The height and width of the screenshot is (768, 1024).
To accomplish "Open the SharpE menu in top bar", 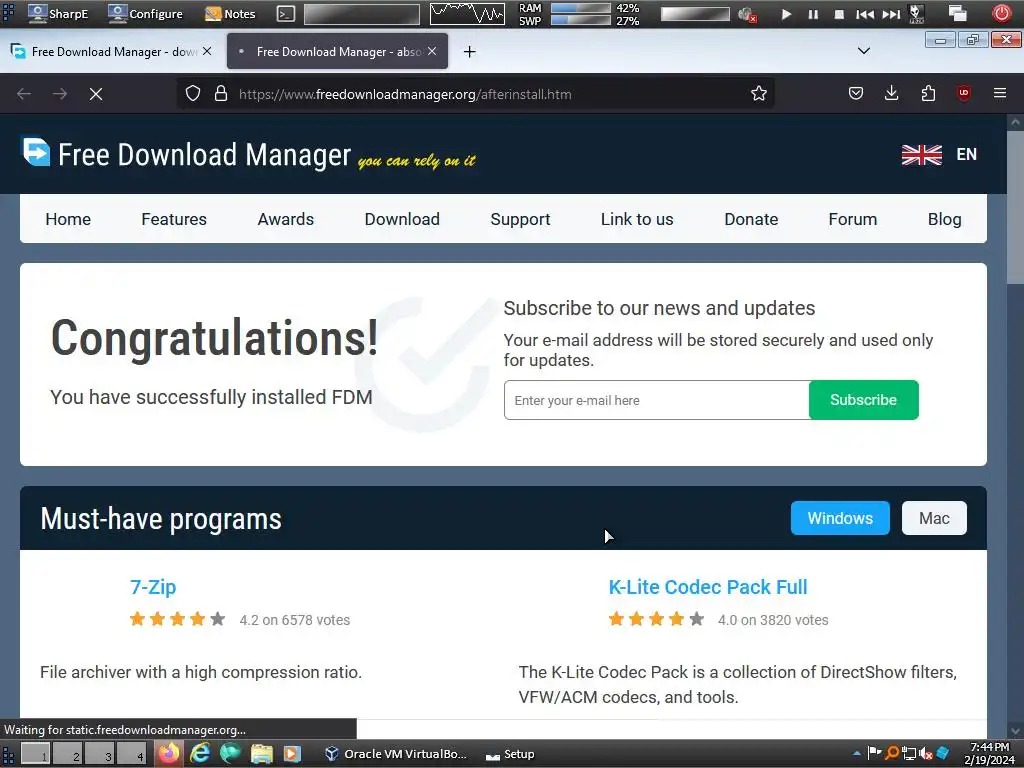I will pyautogui.click(x=58, y=14).
